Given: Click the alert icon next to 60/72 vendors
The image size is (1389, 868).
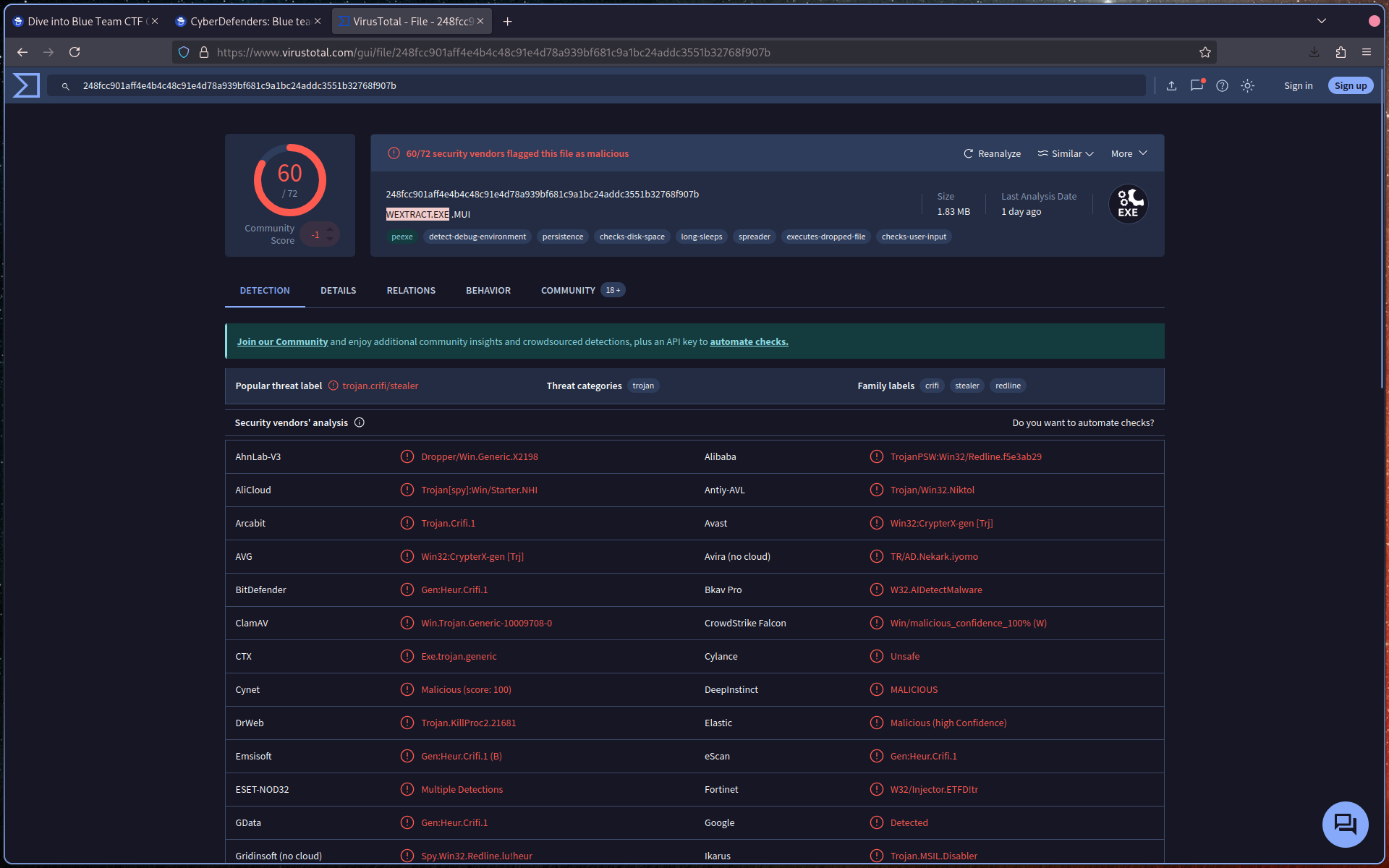Looking at the screenshot, I should 394,153.
